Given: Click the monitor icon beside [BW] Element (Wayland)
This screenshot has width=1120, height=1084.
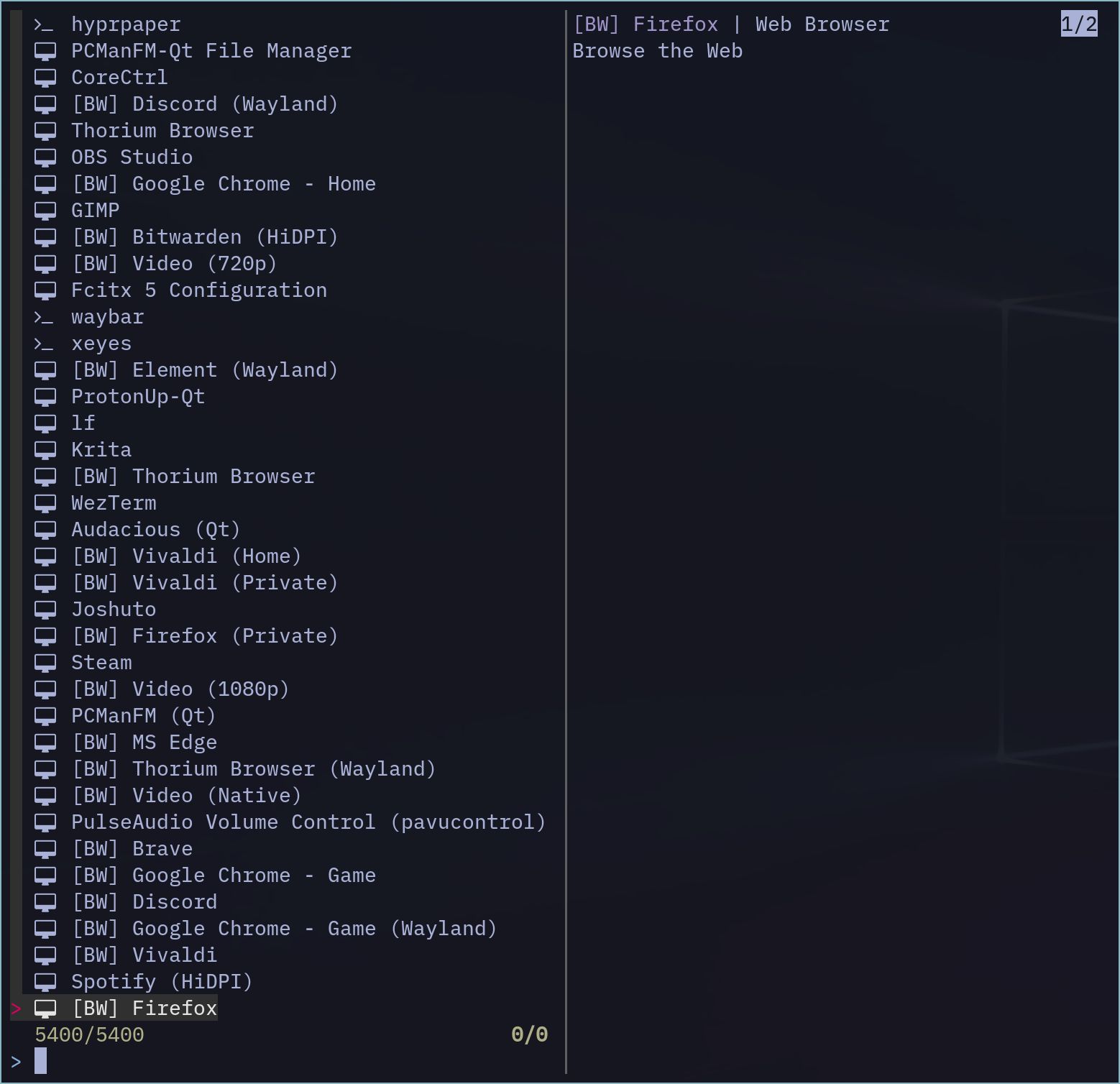Looking at the screenshot, I should (x=45, y=371).
